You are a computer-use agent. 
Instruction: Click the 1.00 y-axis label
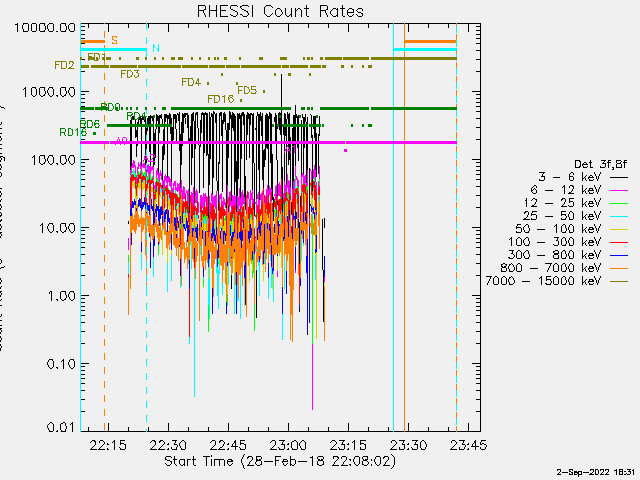62,296
